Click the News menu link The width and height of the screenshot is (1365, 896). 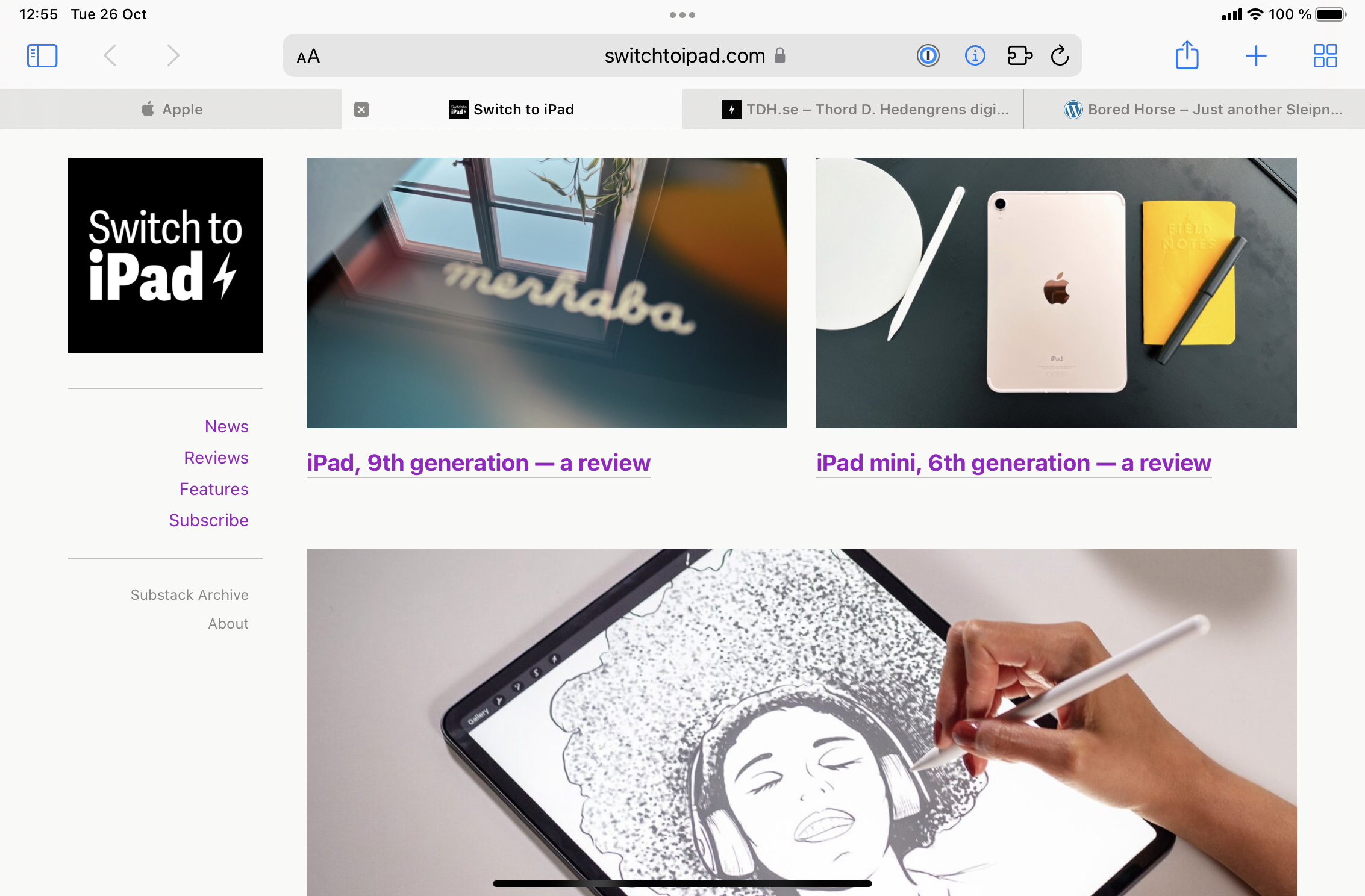pos(225,426)
